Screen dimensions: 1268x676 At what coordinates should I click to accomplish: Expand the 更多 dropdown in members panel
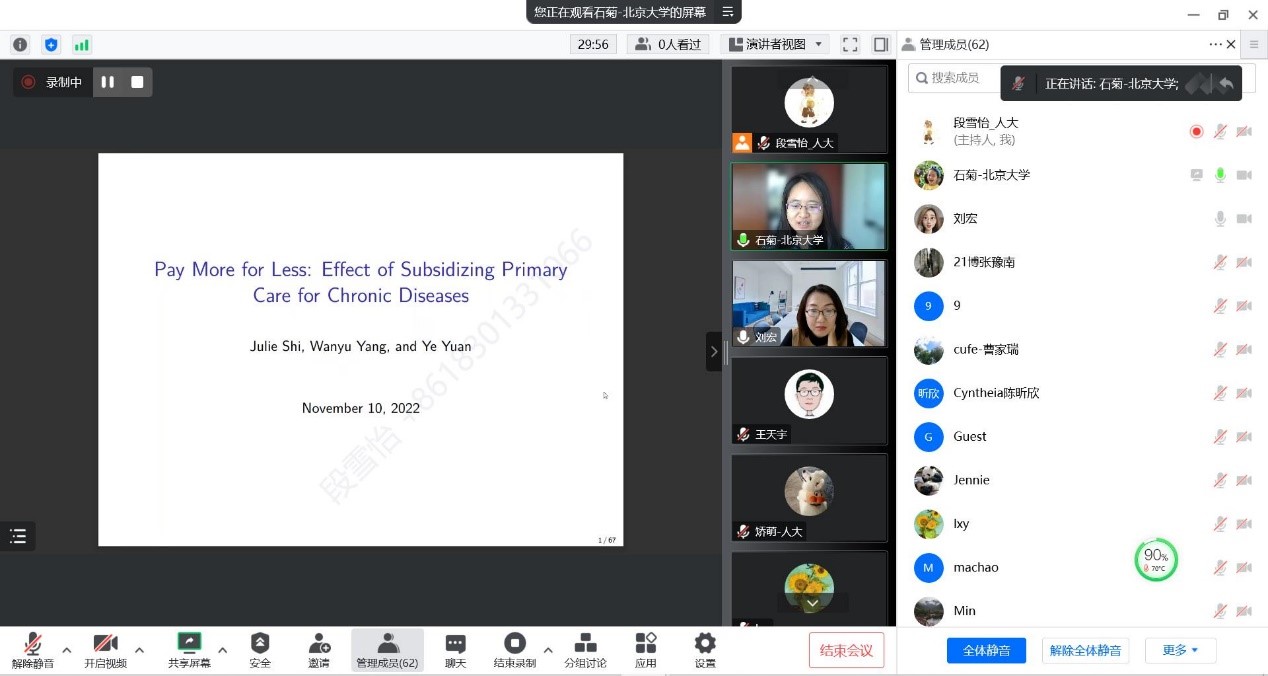[x=1180, y=650]
